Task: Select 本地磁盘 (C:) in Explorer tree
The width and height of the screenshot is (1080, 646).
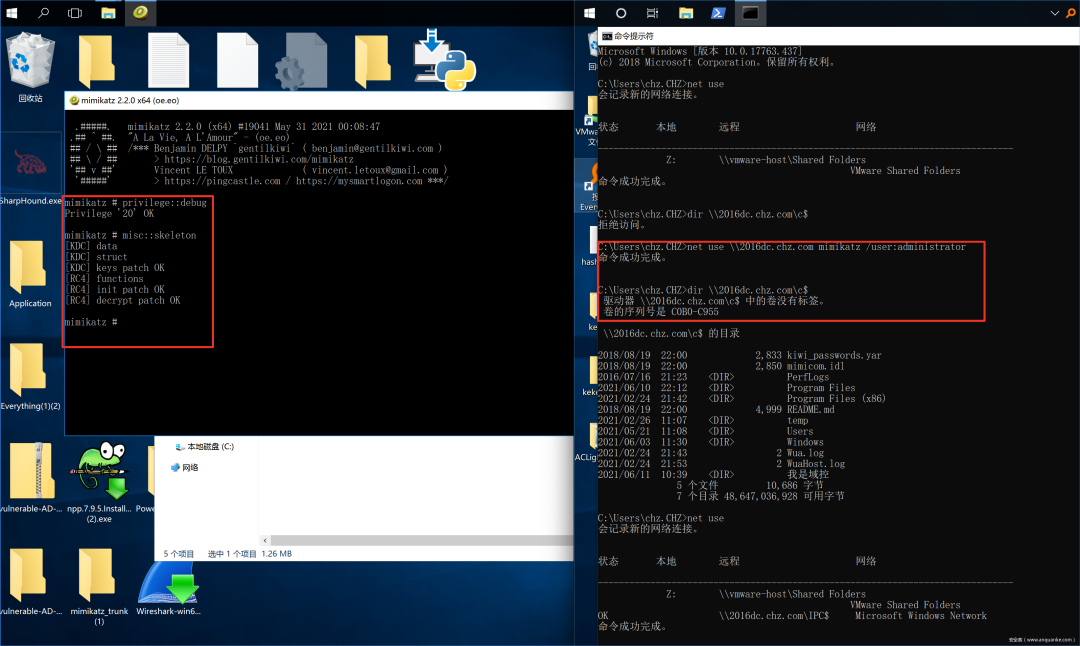Action: (x=205, y=446)
